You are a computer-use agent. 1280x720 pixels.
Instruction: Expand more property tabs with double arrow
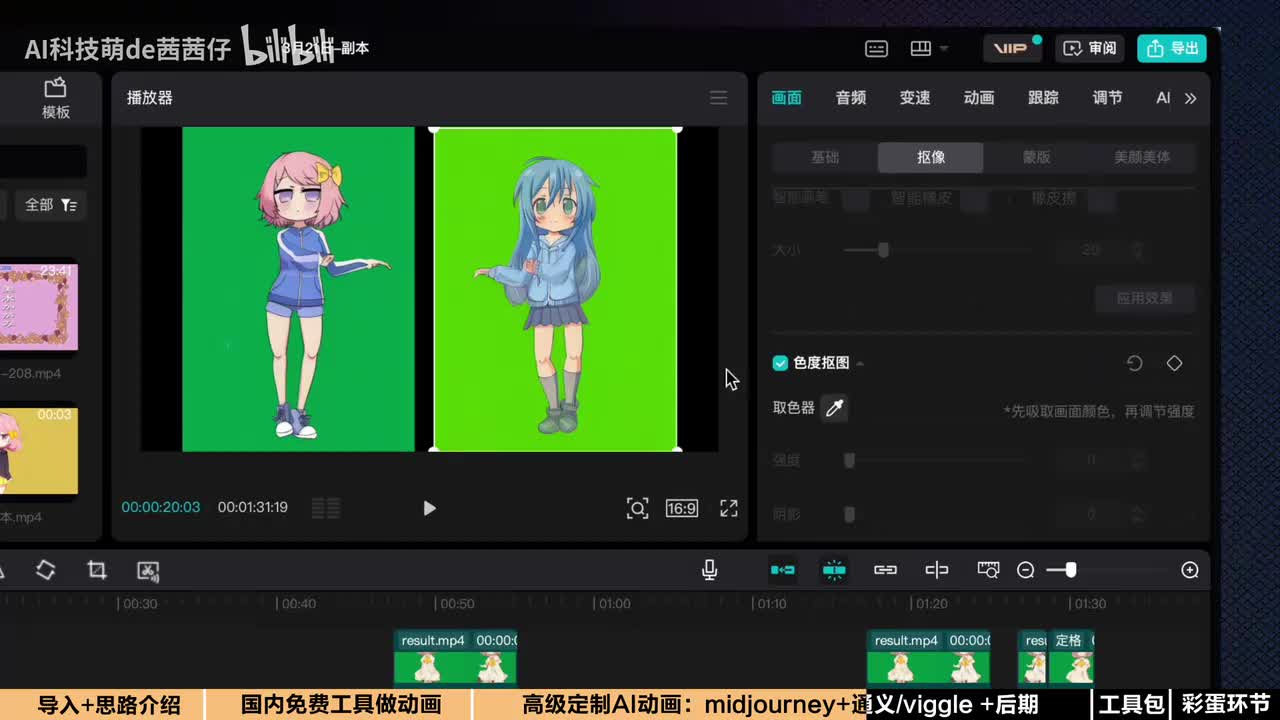(x=1190, y=98)
